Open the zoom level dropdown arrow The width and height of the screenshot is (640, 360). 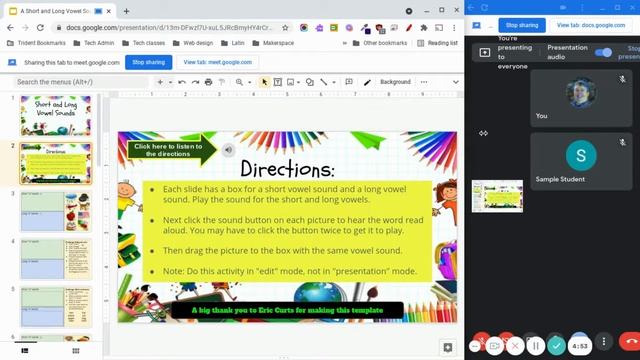click(249, 82)
